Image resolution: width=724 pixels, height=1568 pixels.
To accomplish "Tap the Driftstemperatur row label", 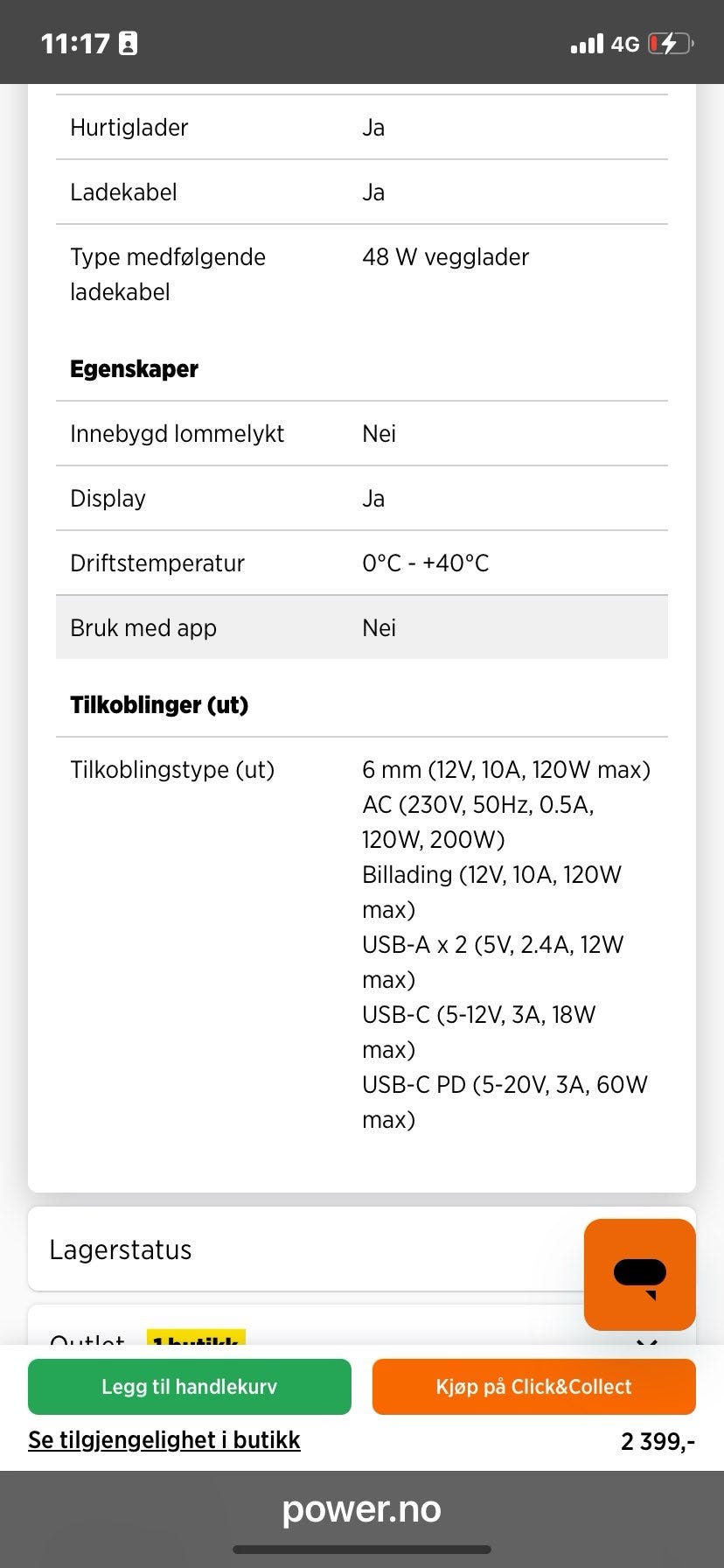I will (157, 563).
